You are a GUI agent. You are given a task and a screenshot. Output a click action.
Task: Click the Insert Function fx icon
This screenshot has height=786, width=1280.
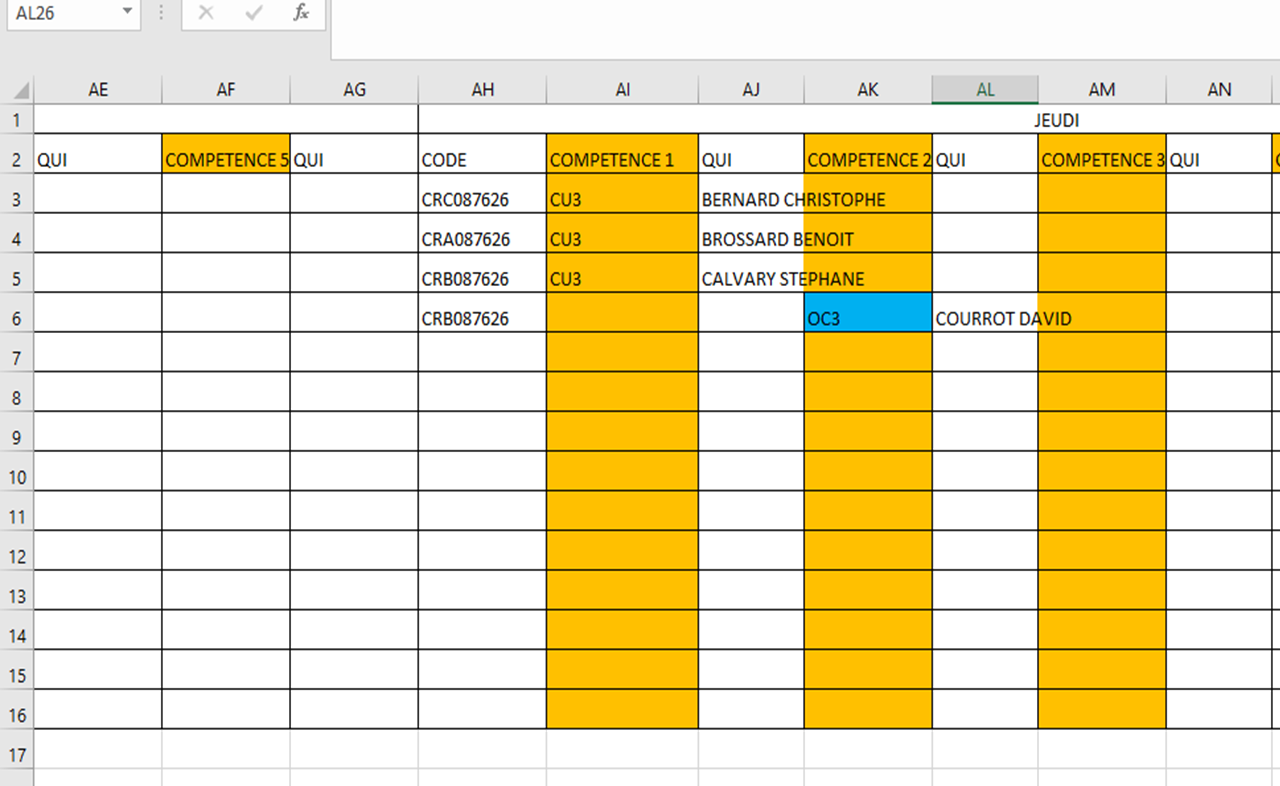click(x=300, y=13)
